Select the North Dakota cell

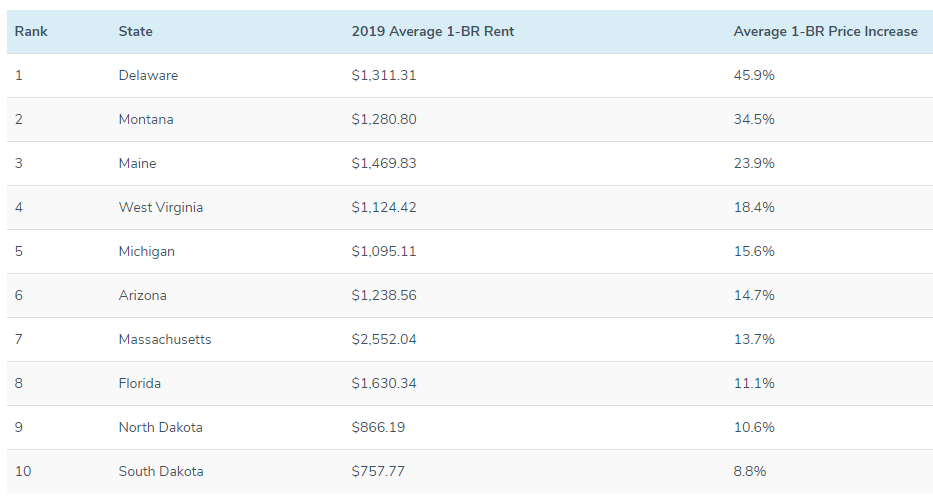160,427
